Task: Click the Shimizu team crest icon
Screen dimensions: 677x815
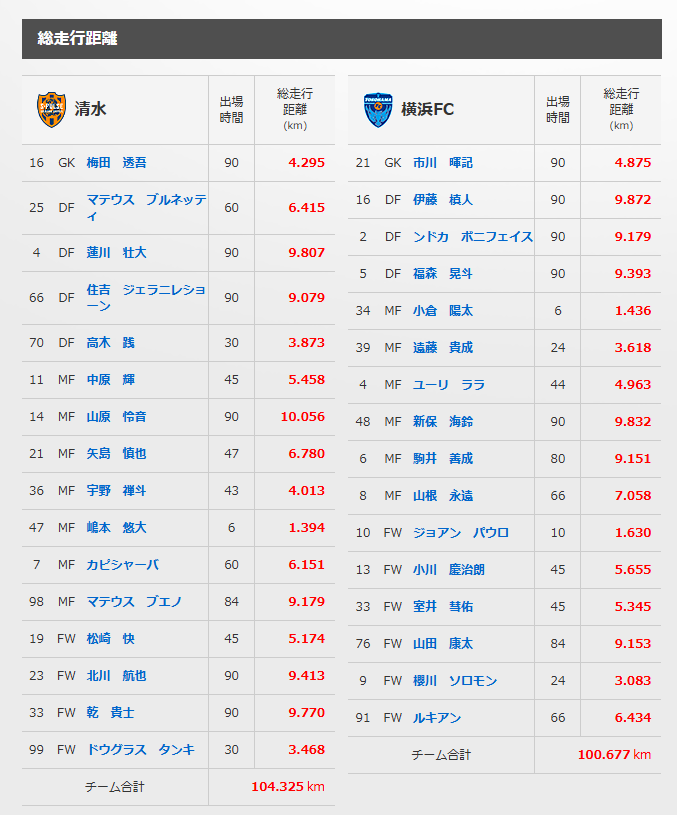Action: point(50,109)
